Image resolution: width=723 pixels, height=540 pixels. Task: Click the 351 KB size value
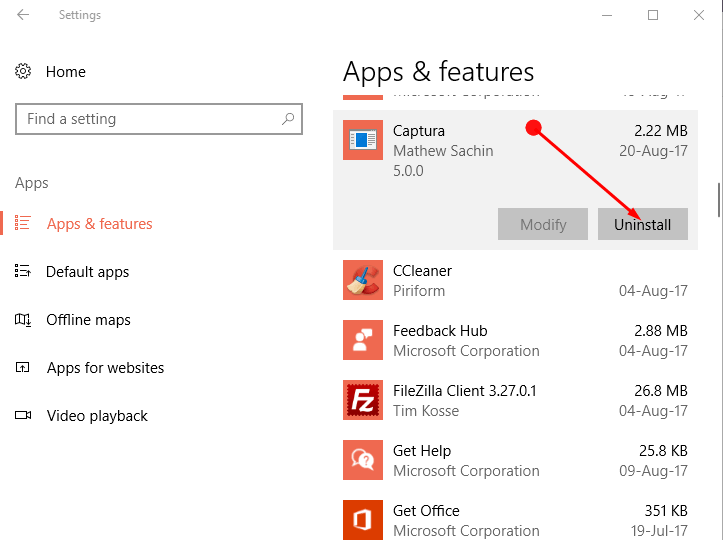pyautogui.click(x=666, y=510)
